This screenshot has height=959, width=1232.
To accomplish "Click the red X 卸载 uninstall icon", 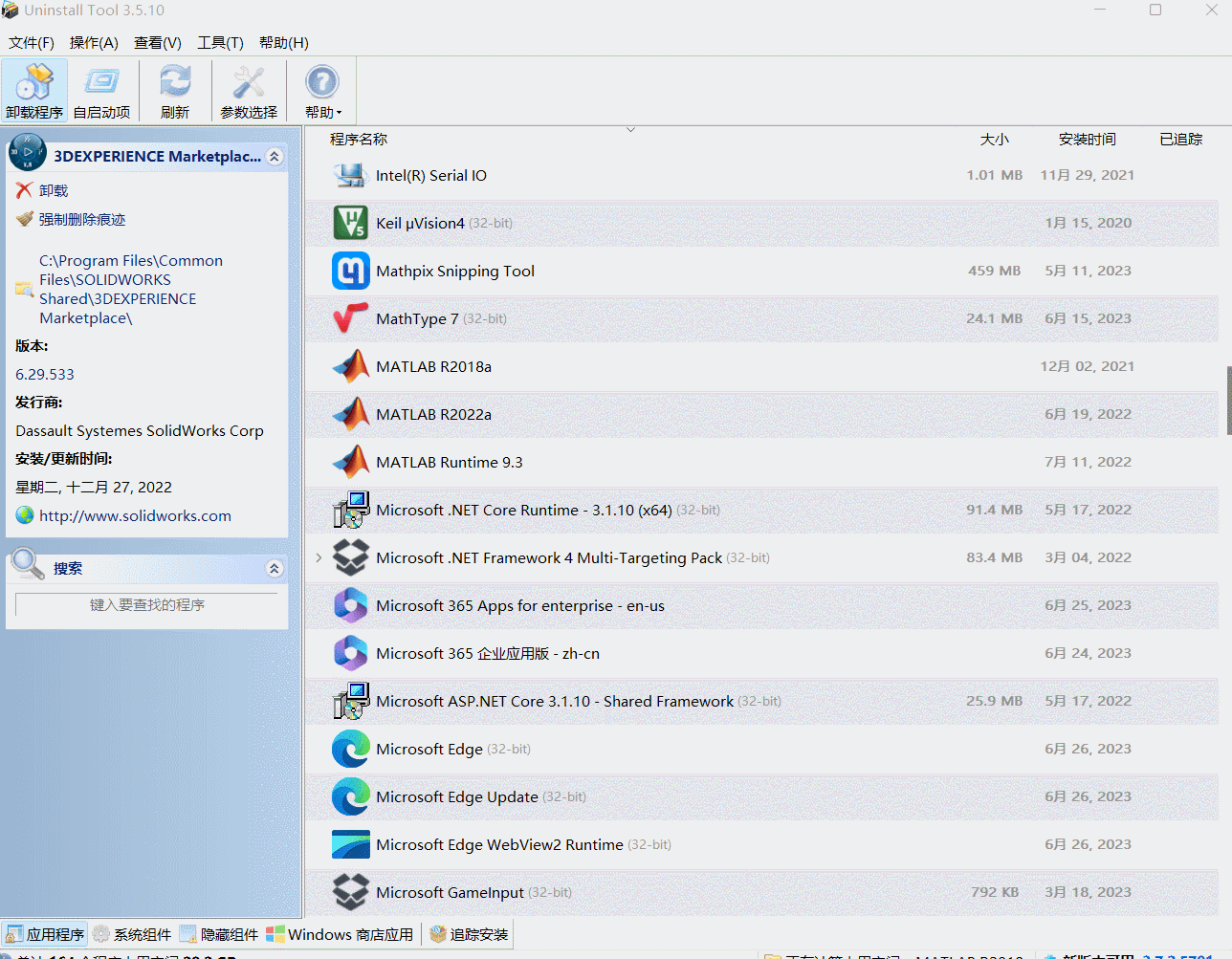I will 28,189.
